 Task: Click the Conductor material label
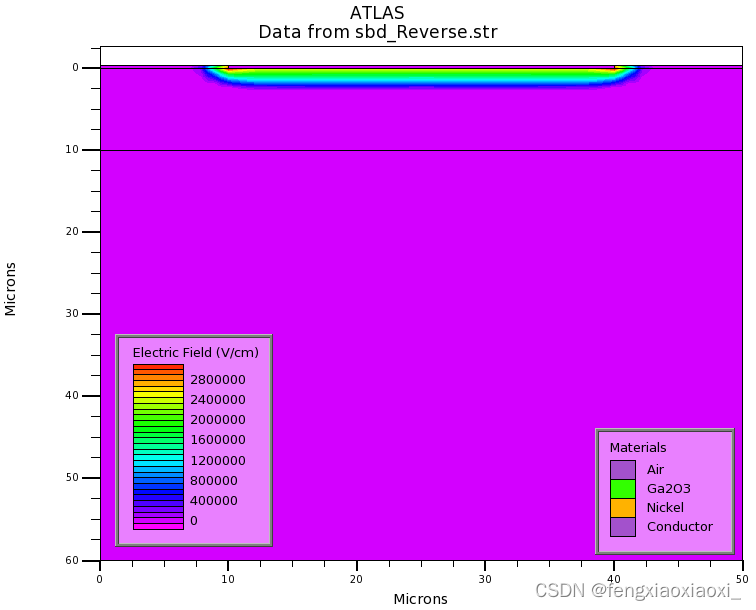pos(679,527)
